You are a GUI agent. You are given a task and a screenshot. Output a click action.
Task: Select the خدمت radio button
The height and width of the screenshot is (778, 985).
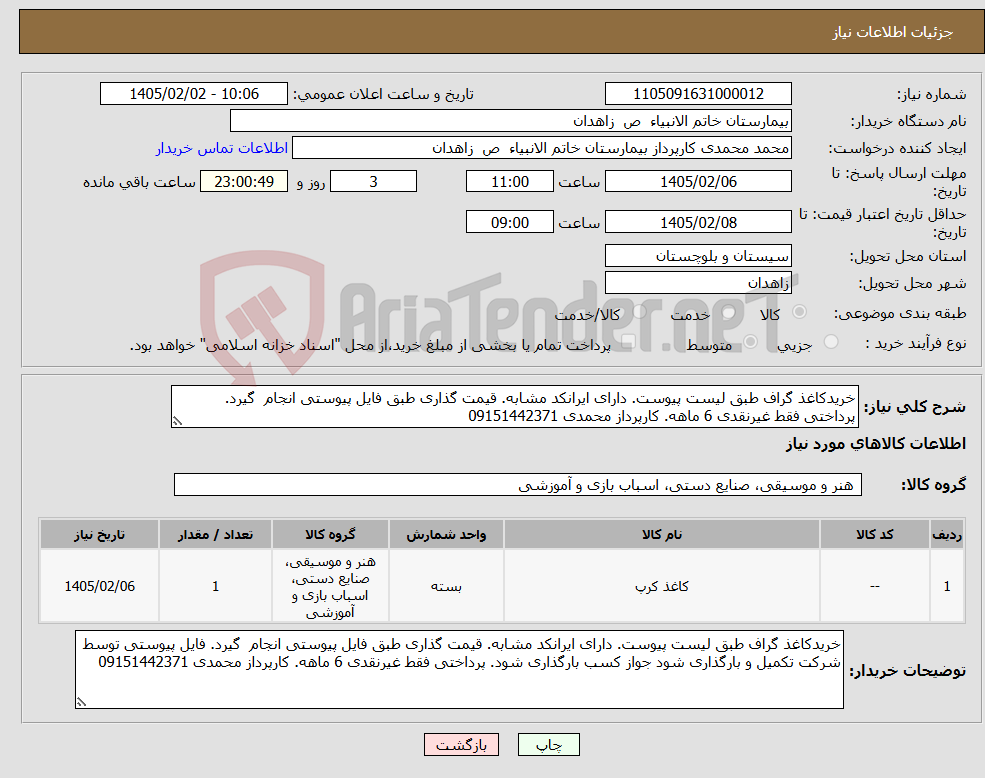pos(729,312)
